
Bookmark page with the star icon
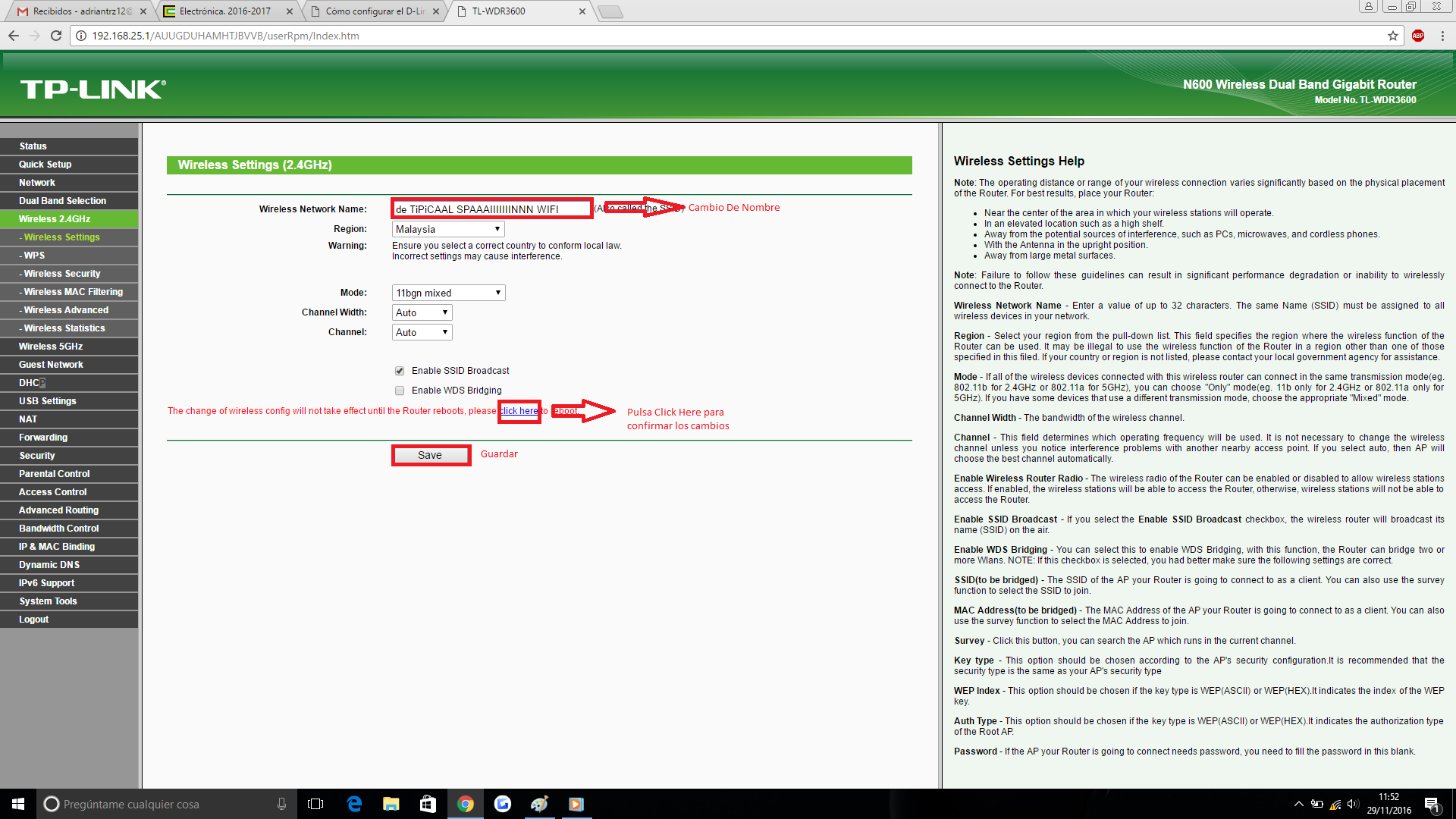1393,36
